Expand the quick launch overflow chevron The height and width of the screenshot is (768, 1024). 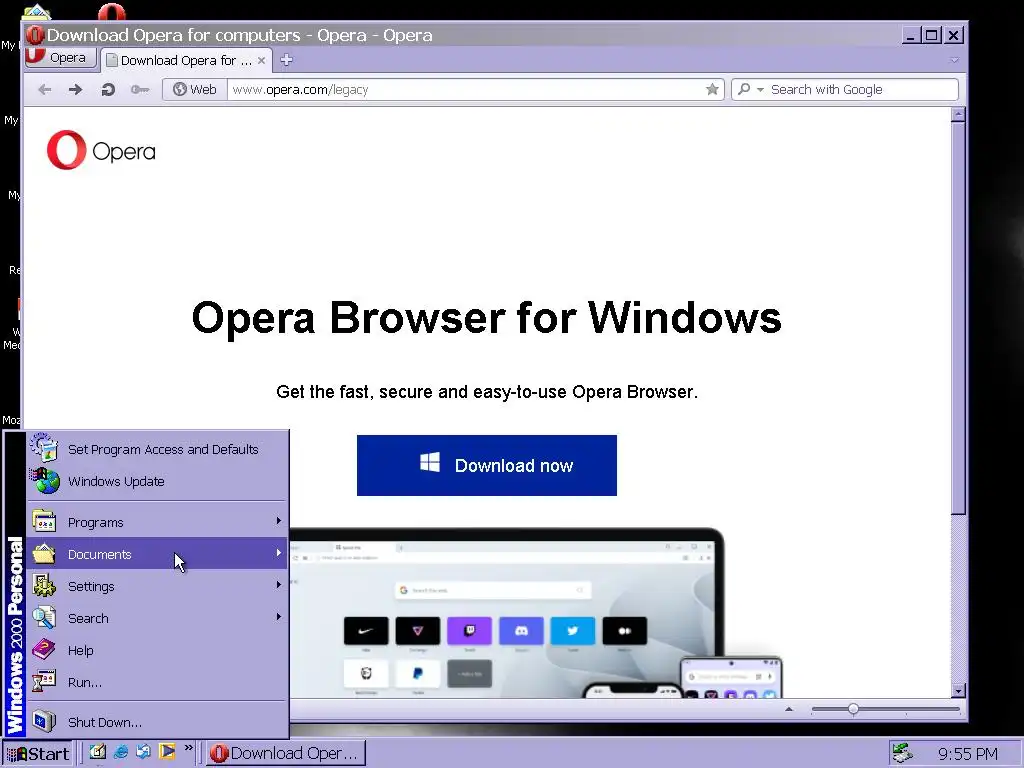pos(189,748)
